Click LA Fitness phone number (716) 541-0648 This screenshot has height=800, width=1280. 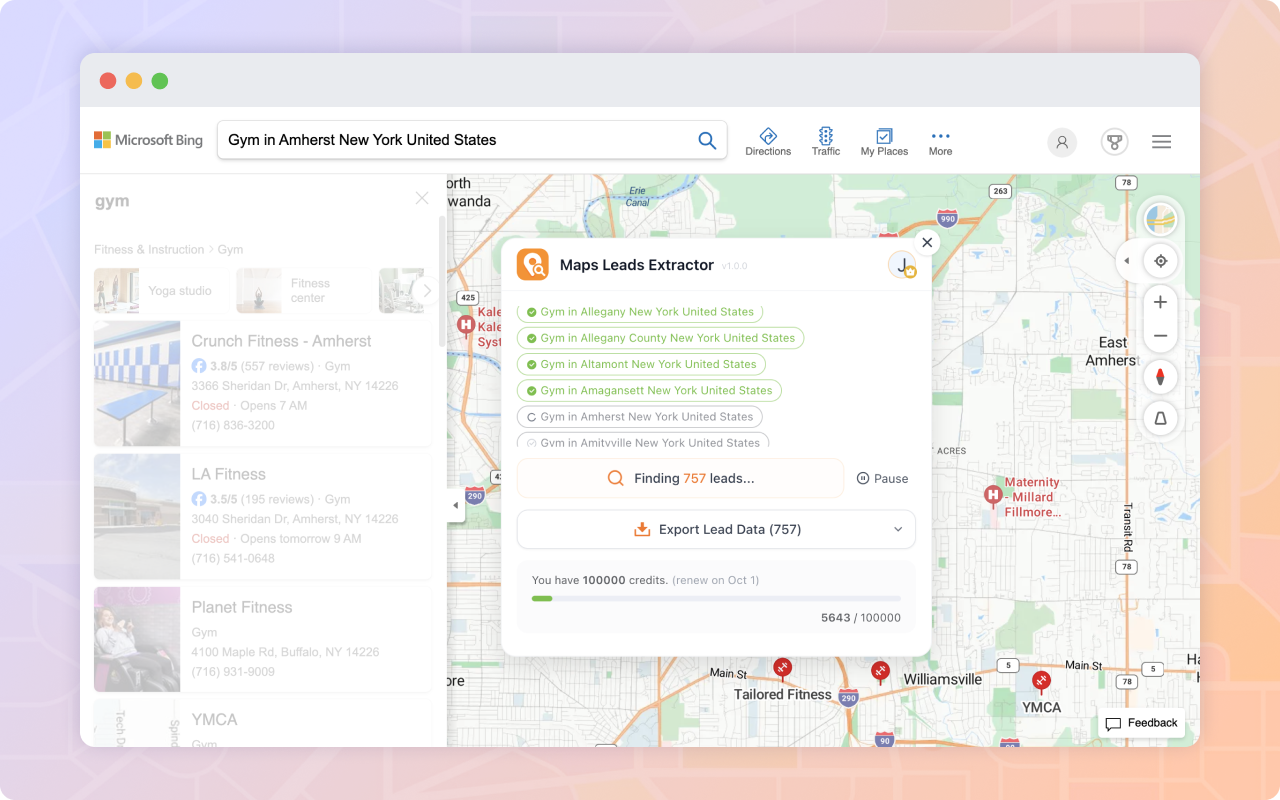pyautogui.click(x=233, y=558)
